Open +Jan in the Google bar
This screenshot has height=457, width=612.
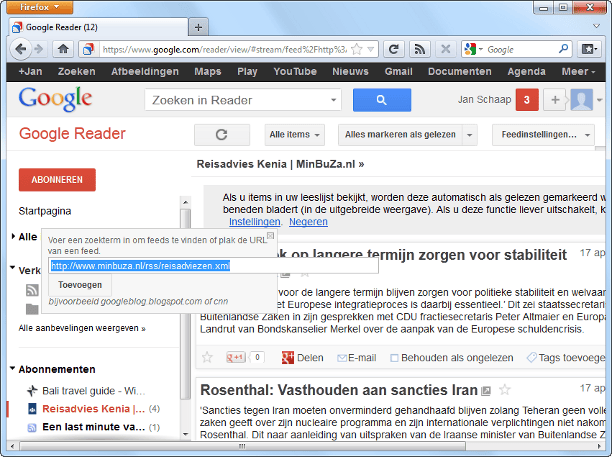[x=30, y=71]
